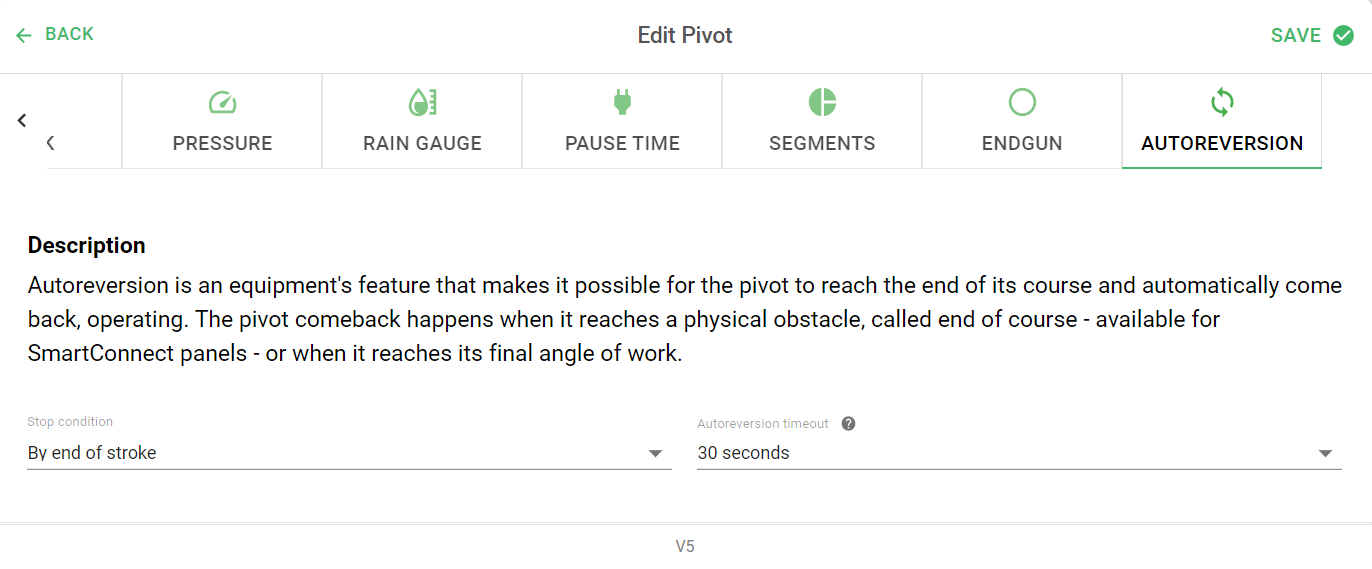The height and width of the screenshot is (569, 1372).
Task: Switch to the Segments tab
Action: pyautogui.click(x=822, y=121)
